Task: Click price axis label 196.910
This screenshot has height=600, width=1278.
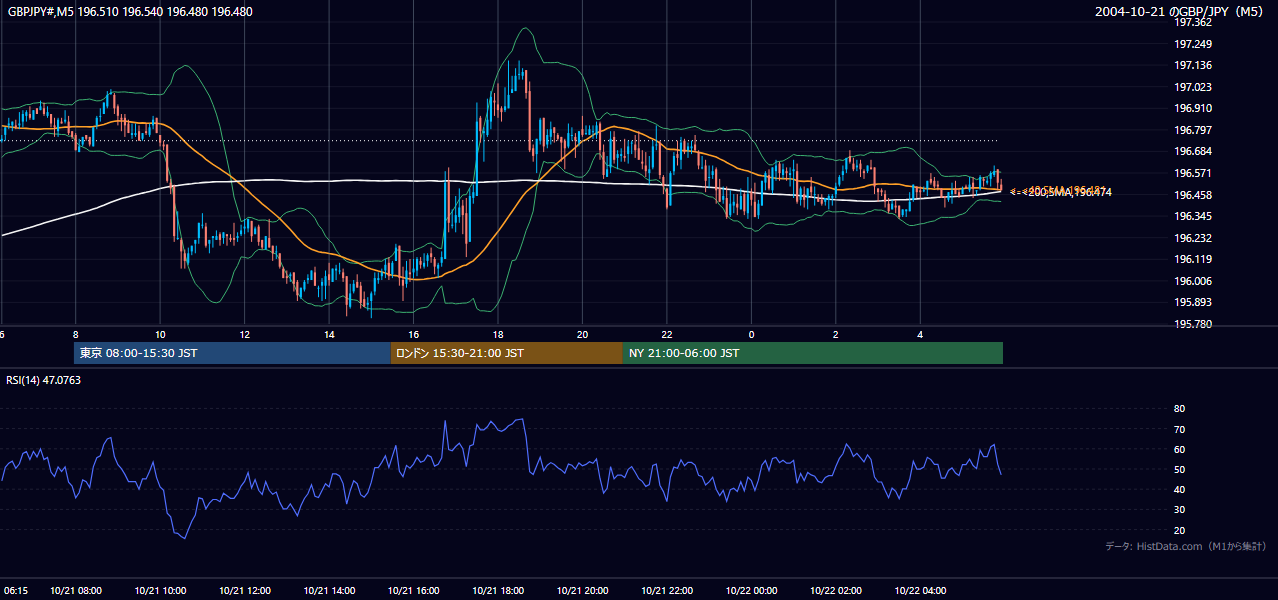Action: (x=1192, y=108)
